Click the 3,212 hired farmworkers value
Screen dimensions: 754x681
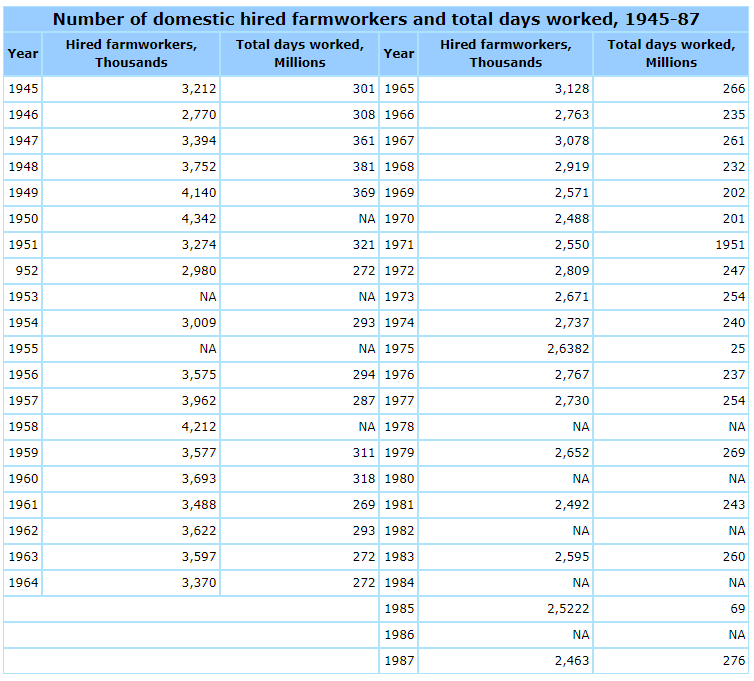click(x=195, y=89)
